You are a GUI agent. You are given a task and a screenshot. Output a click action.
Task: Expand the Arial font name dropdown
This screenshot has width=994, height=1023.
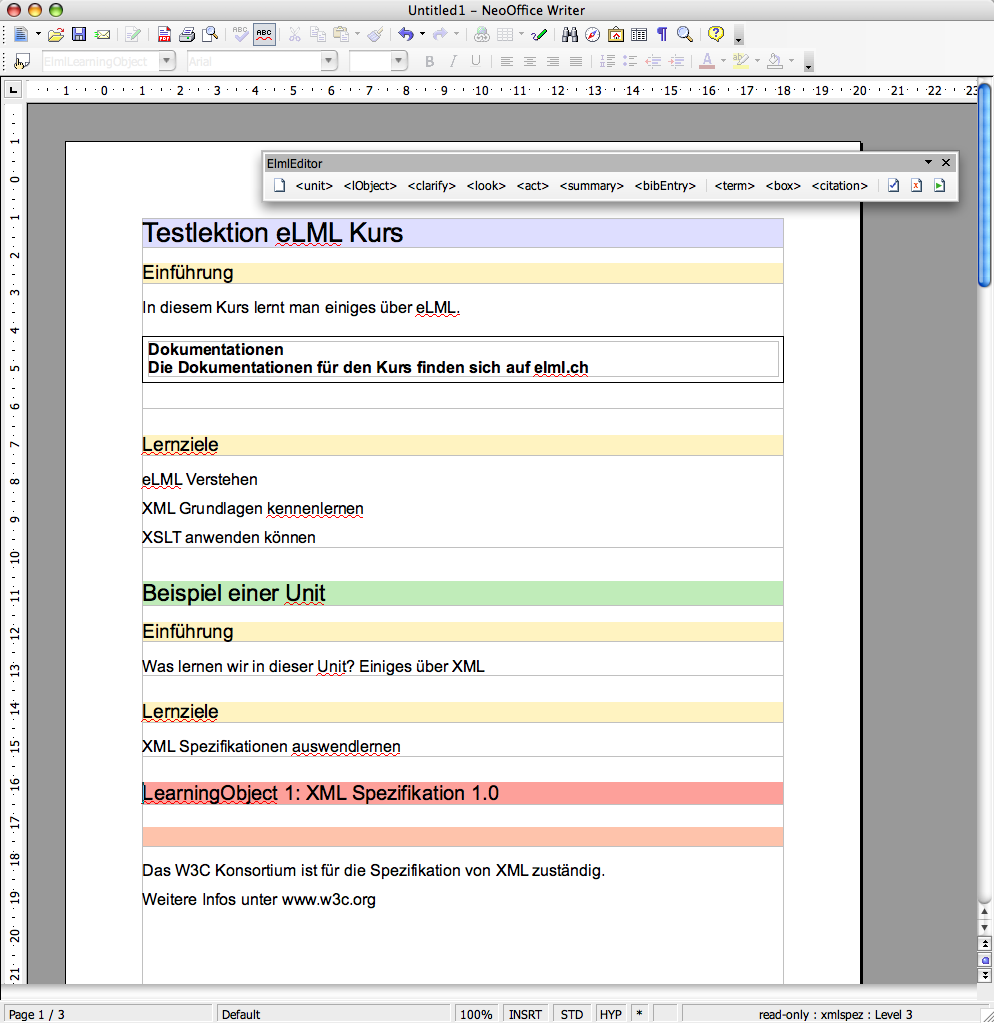coord(329,61)
